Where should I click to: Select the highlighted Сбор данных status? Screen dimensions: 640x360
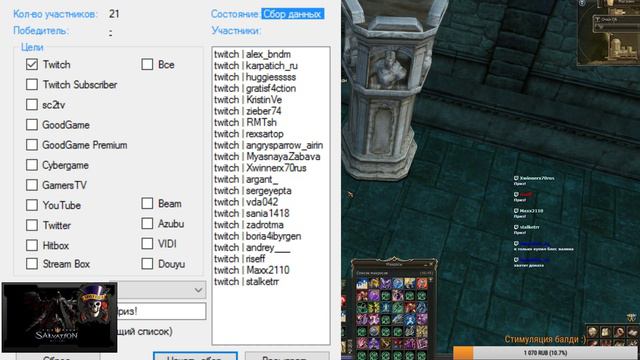[x=293, y=14]
